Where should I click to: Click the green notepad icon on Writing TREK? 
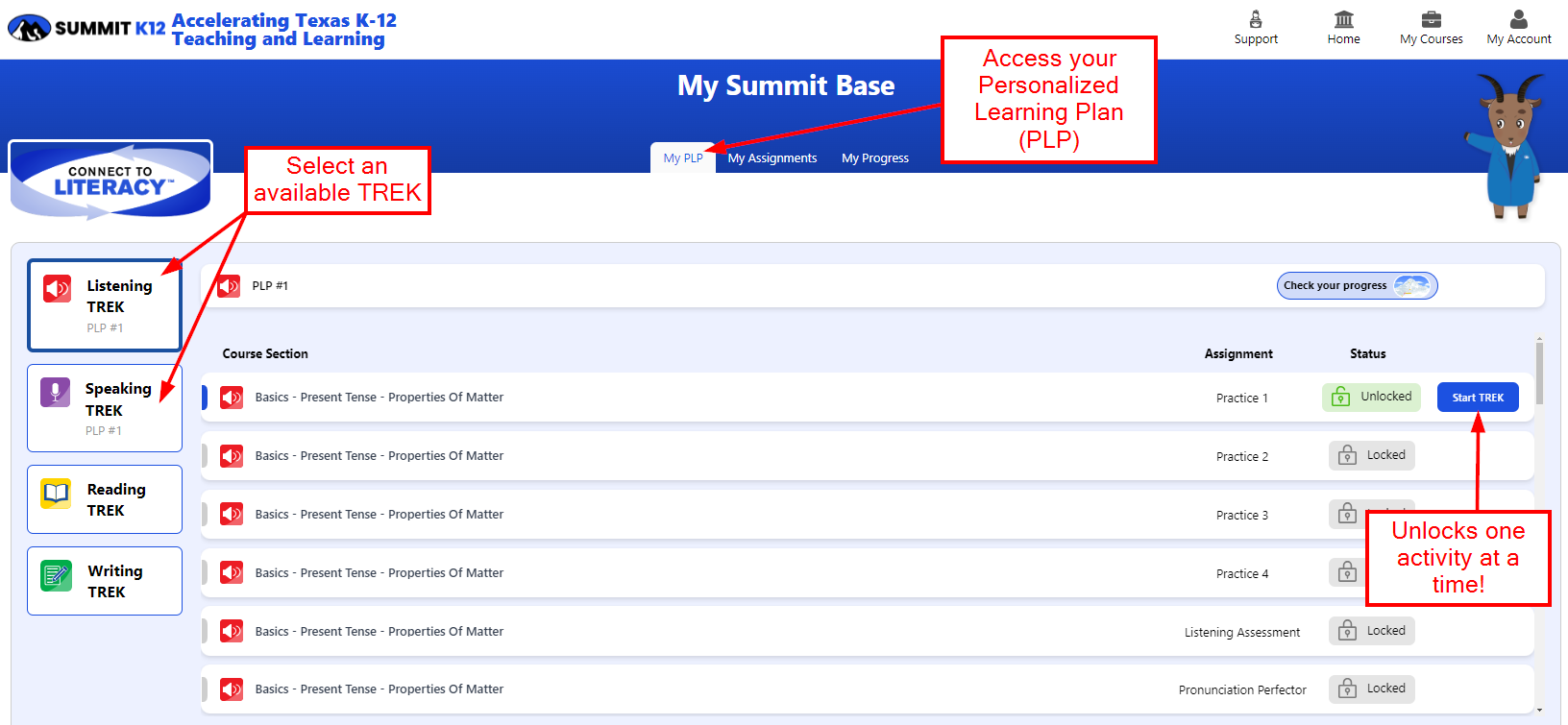(x=56, y=575)
